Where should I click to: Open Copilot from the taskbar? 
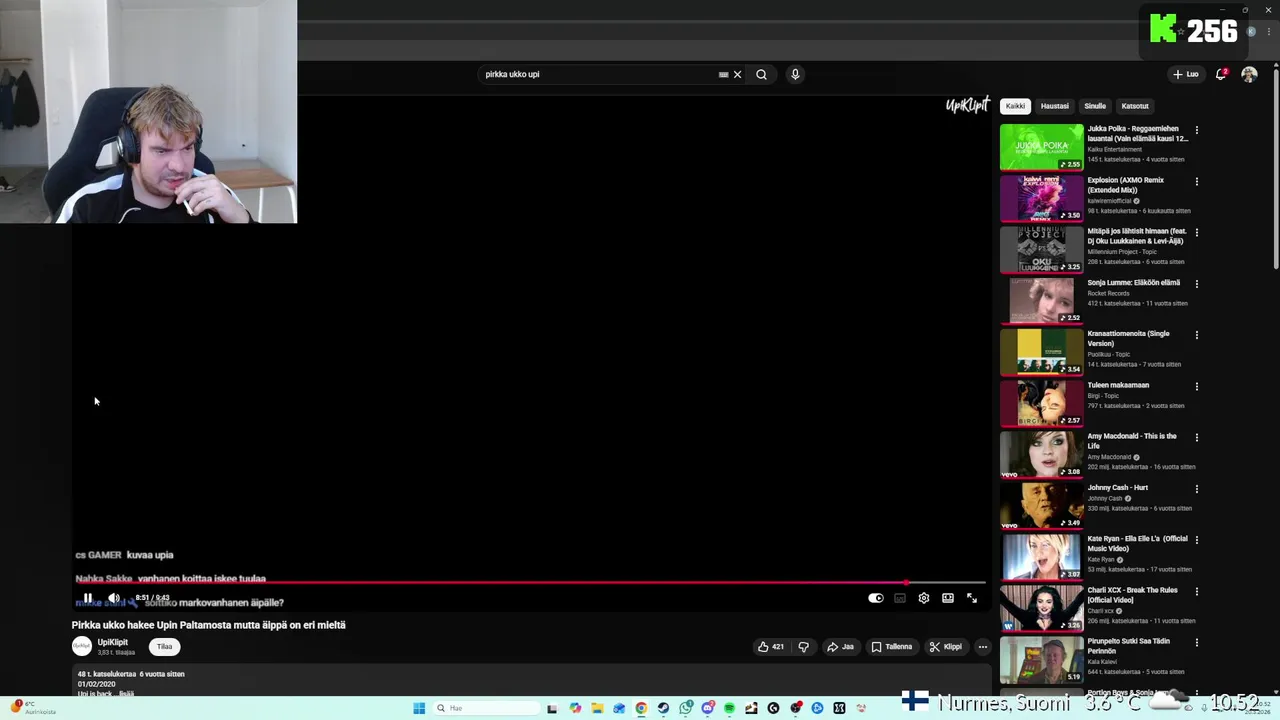click(x=575, y=708)
